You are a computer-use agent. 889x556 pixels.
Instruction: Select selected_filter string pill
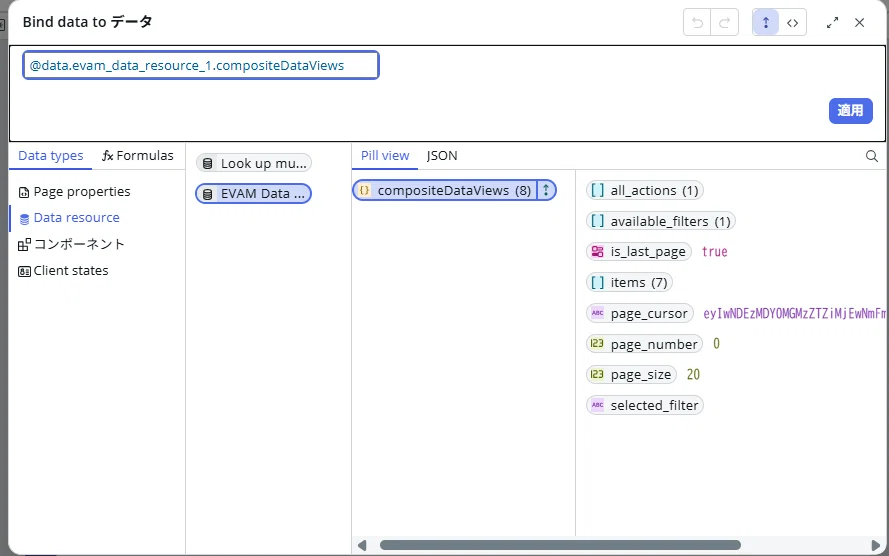click(x=645, y=405)
